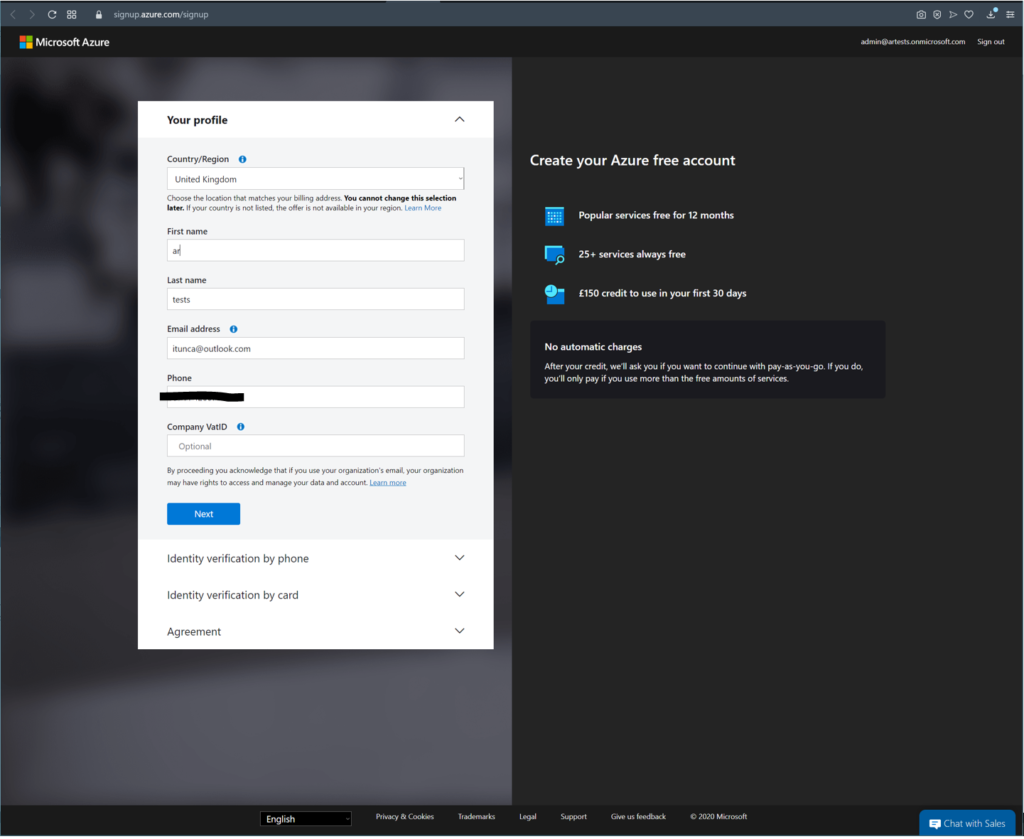Open the Country/Region dropdown

[315, 179]
